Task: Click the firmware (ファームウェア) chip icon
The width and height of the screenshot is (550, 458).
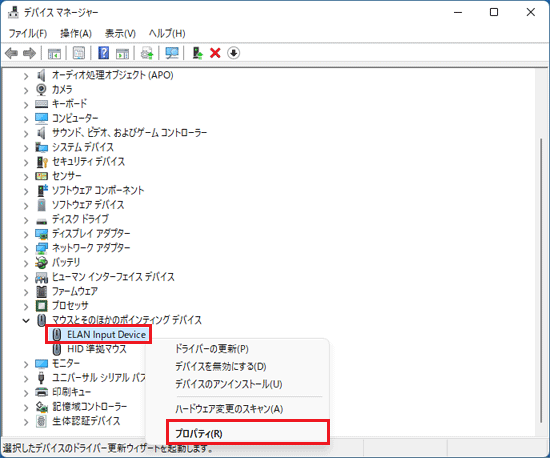Action: click(41, 291)
